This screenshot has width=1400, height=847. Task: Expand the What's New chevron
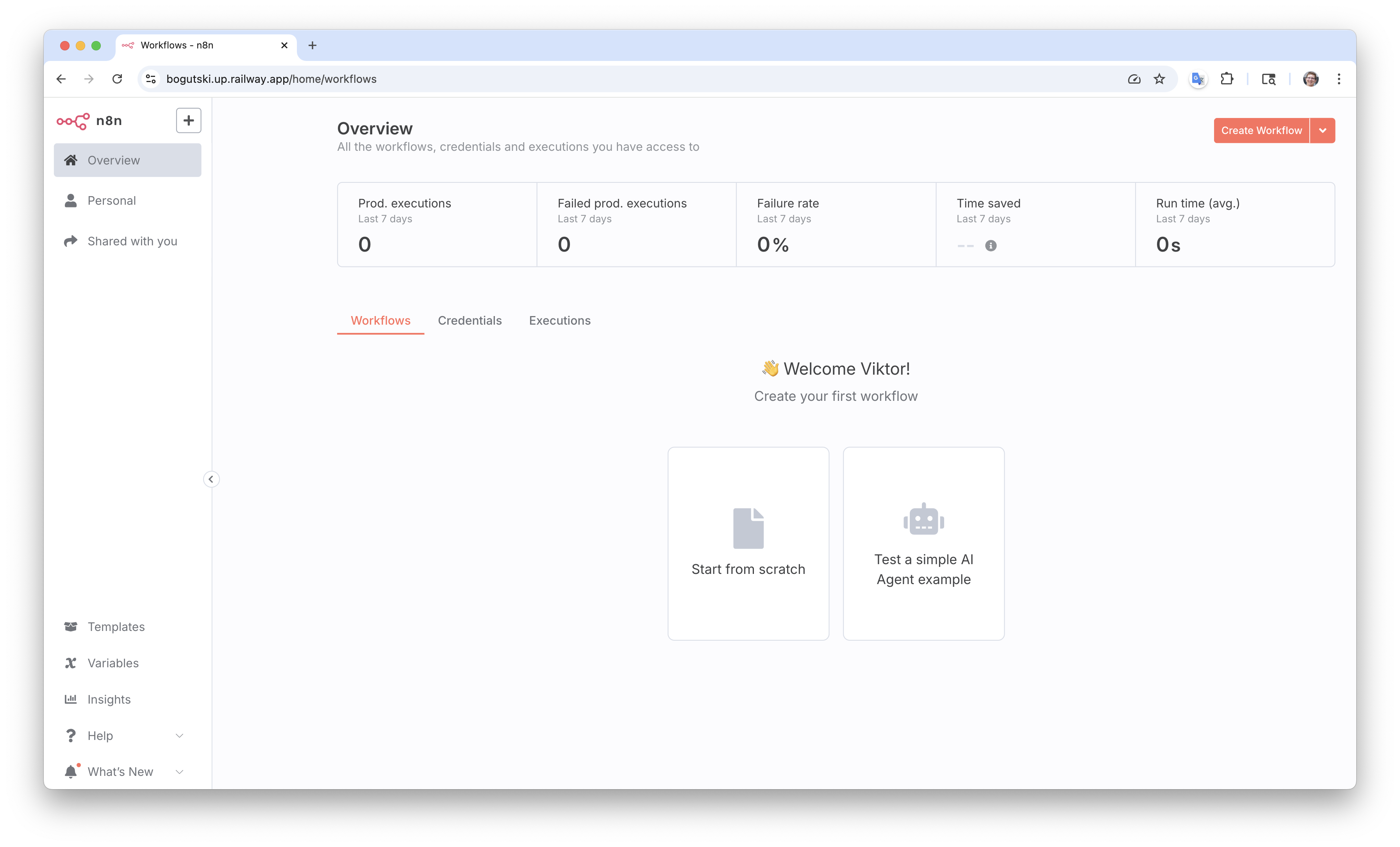point(179,771)
